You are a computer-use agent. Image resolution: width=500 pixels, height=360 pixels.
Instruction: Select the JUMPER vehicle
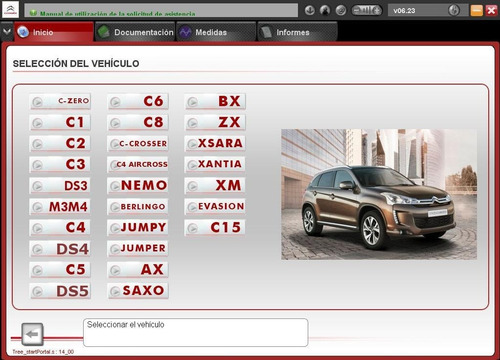pos(138,249)
